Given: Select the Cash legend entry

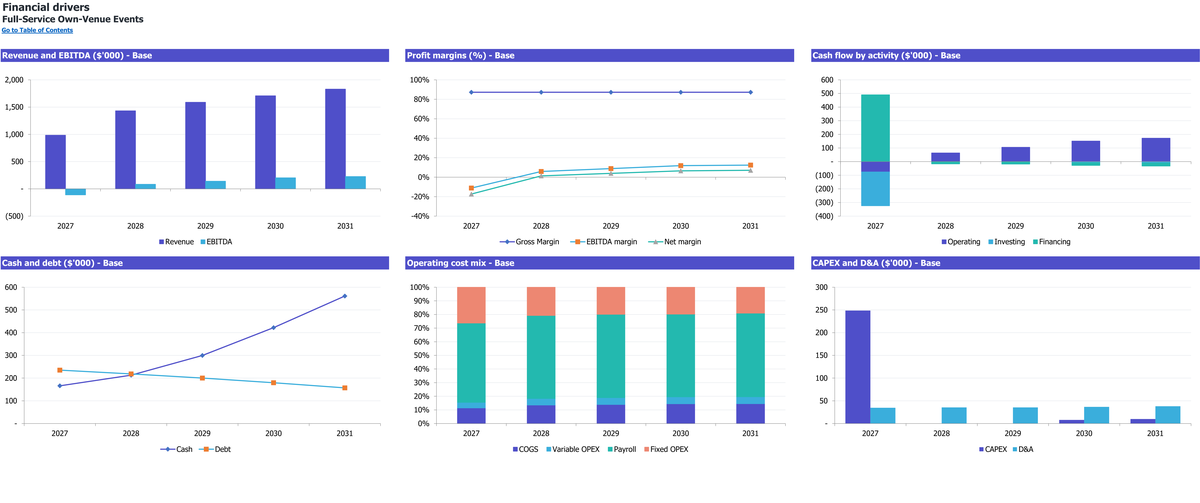Looking at the screenshot, I should [x=179, y=450].
